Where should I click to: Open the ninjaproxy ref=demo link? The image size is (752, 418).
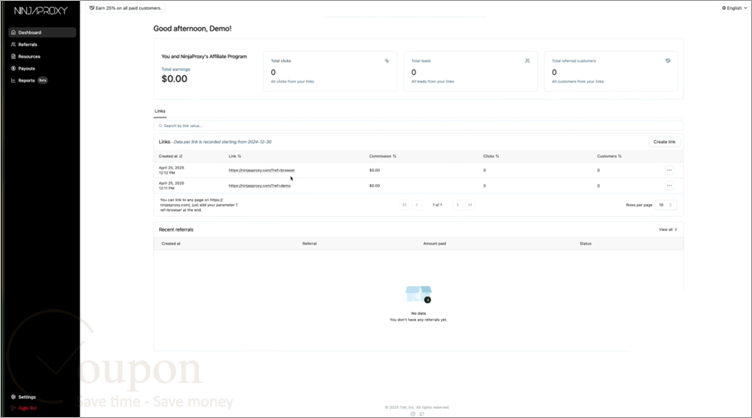(x=259, y=186)
